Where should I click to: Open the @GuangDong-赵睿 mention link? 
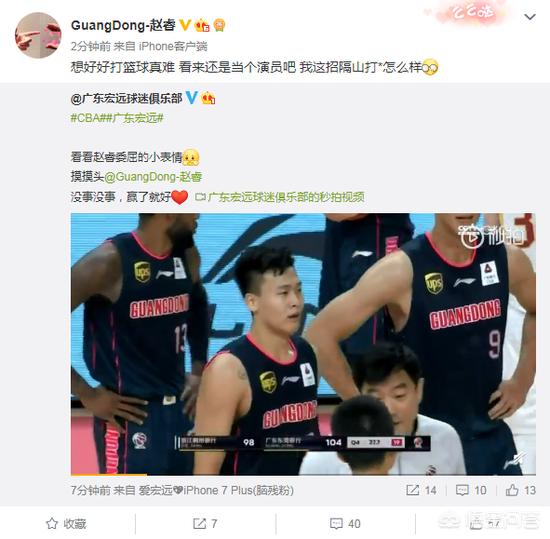click(153, 177)
